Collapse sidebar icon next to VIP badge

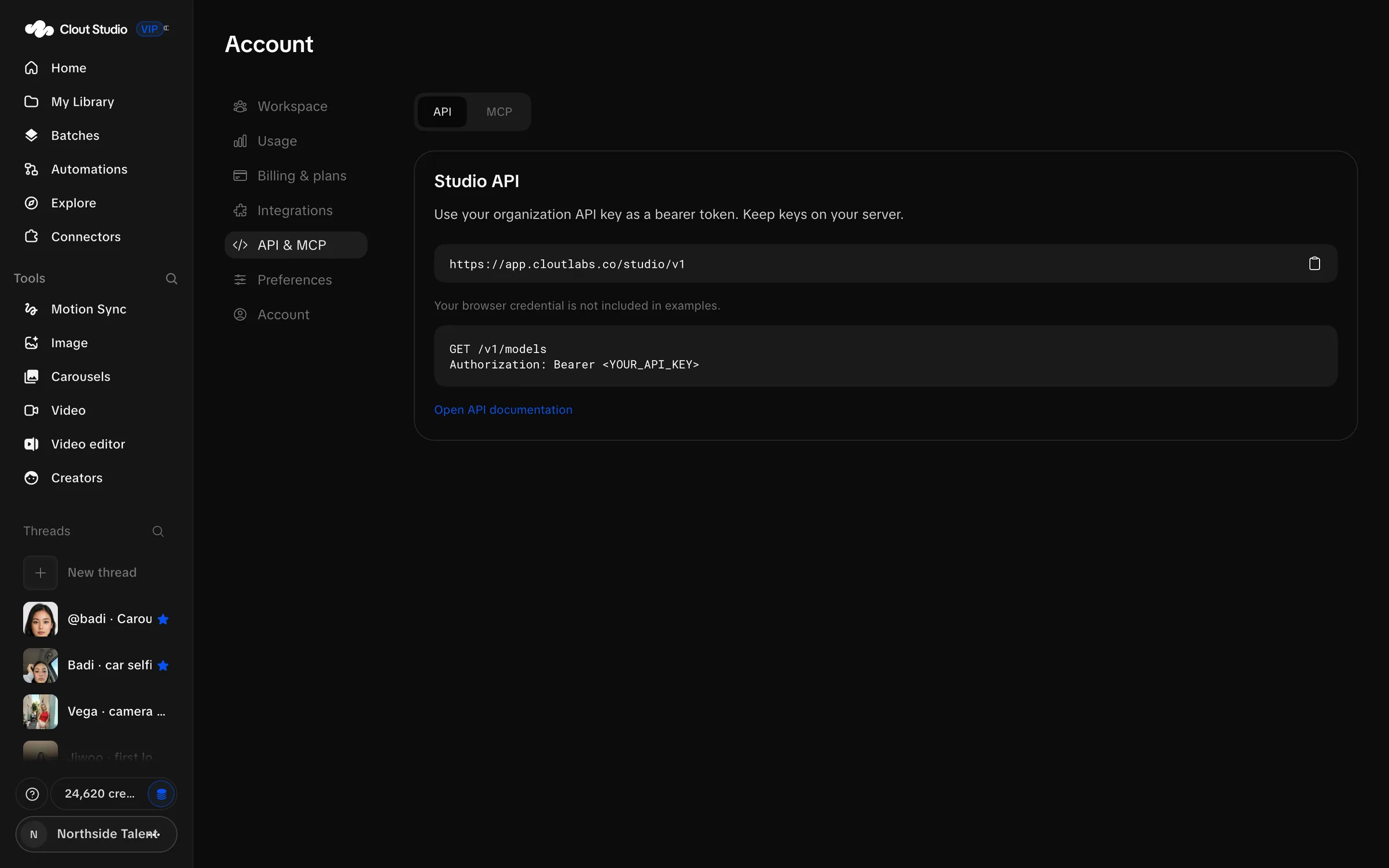pyautogui.click(x=167, y=28)
